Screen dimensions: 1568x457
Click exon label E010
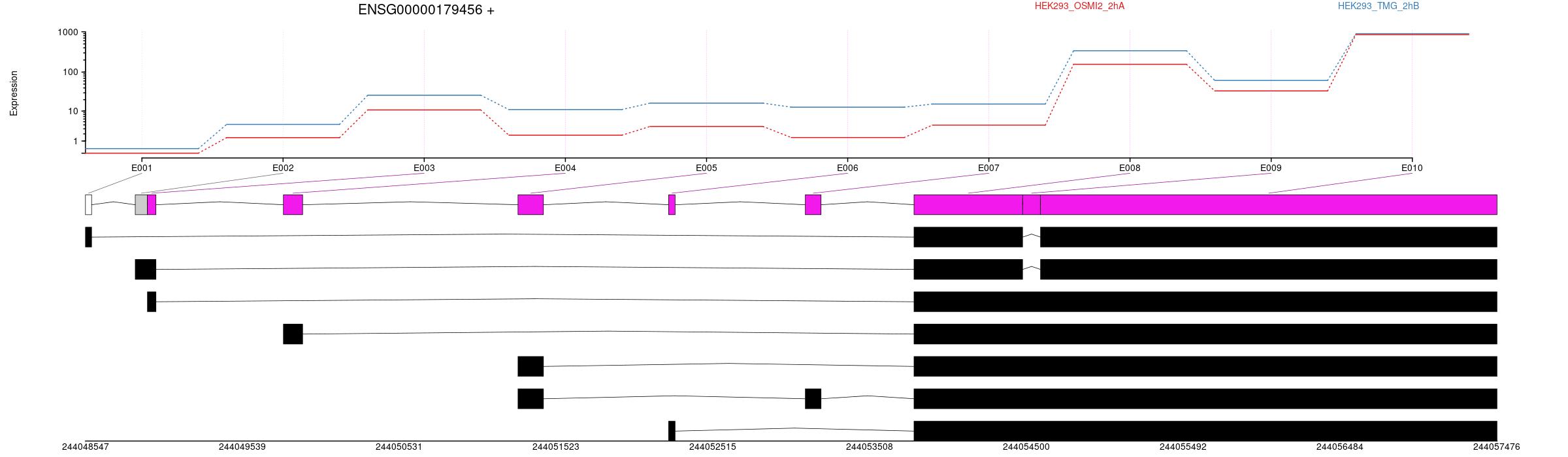(1412, 168)
